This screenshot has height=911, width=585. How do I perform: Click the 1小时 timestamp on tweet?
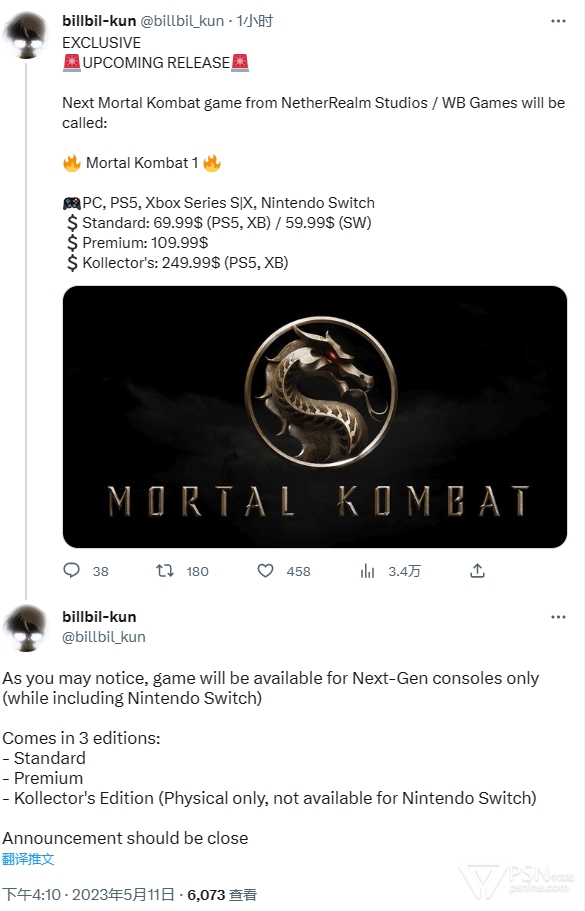254,21
